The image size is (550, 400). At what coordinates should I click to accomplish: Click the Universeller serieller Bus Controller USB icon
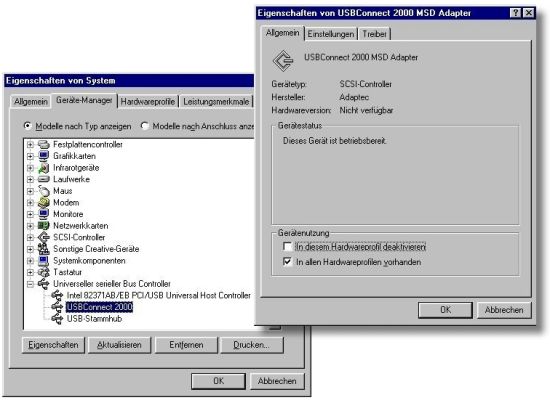[x=43, y=284]
